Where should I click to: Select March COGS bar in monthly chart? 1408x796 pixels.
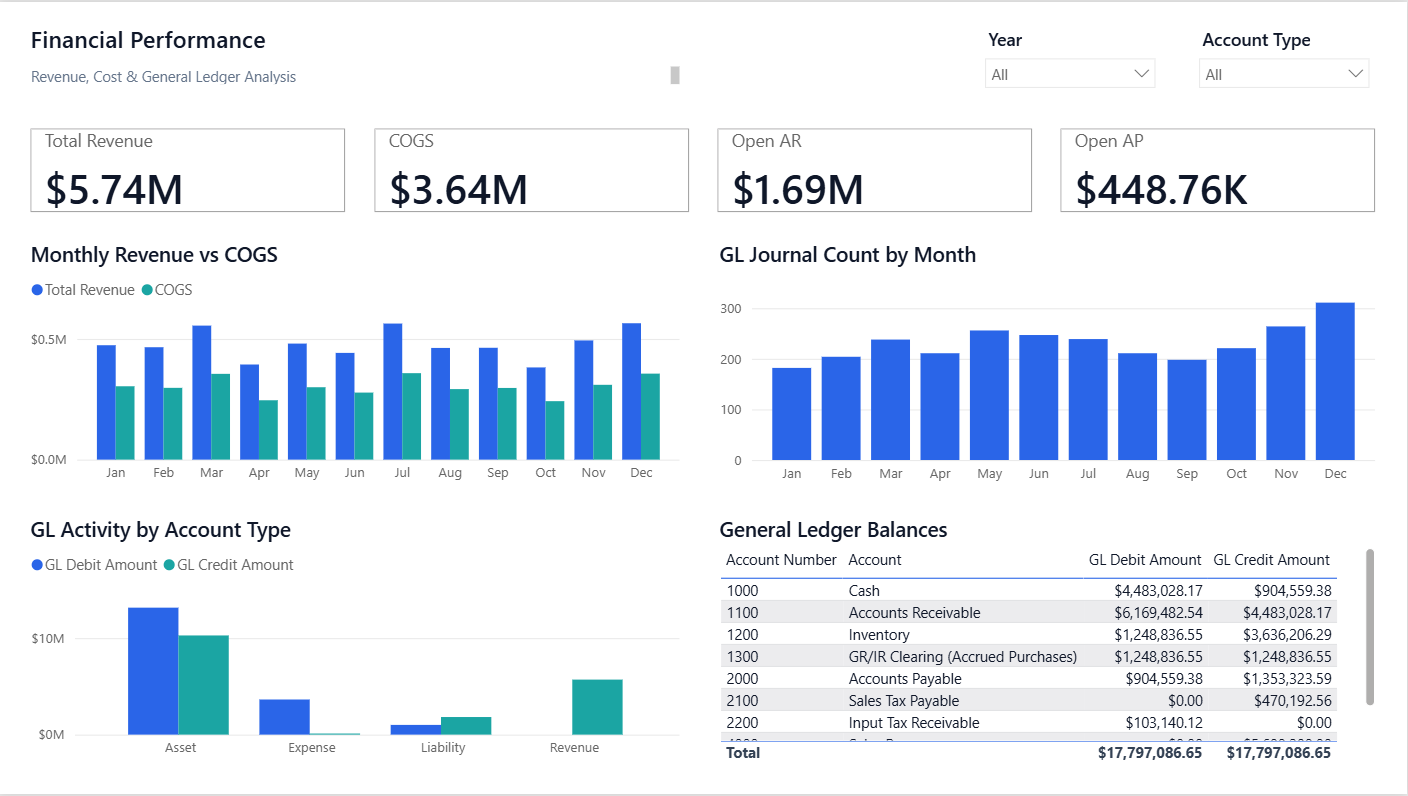pyautogui.click(x=220, y=417)
